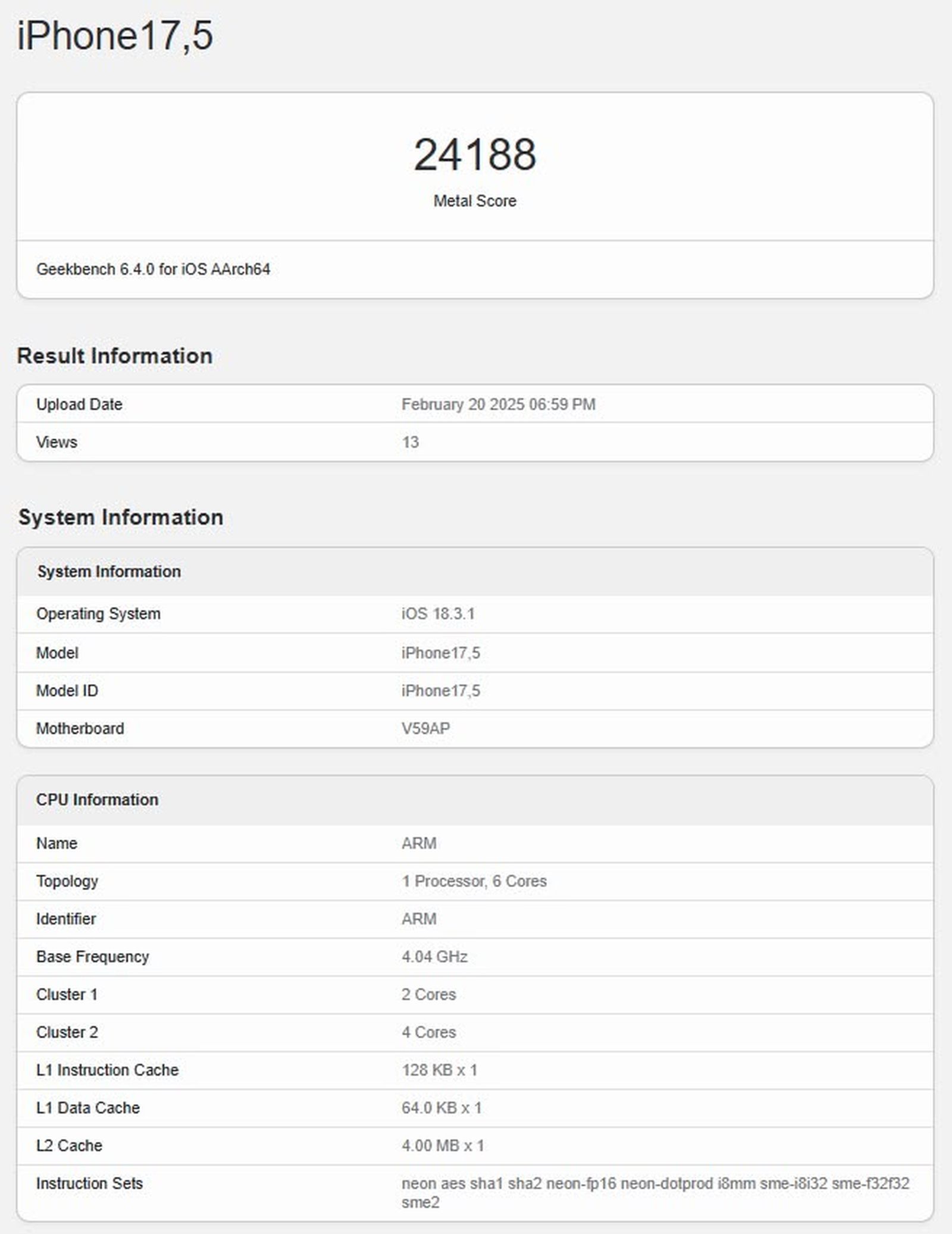
Task: Select the Operating System value iOS 18.3.1
Action: (x=441, y=614)
